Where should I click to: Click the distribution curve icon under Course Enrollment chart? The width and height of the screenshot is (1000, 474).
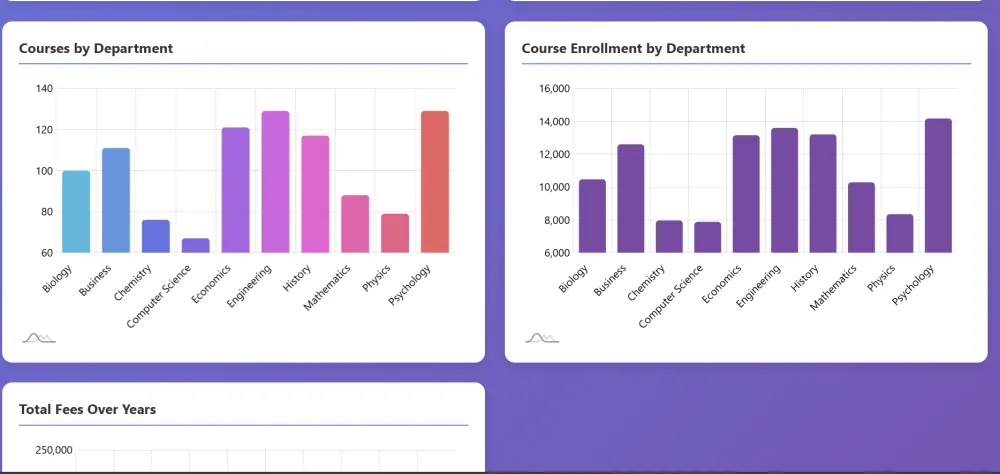pos(542,338)
